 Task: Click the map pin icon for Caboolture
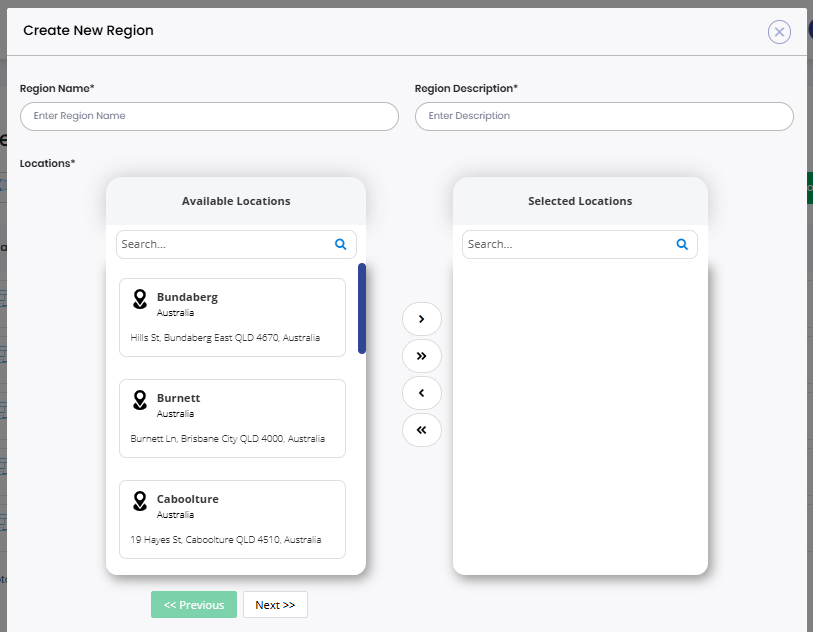(140, 501)
